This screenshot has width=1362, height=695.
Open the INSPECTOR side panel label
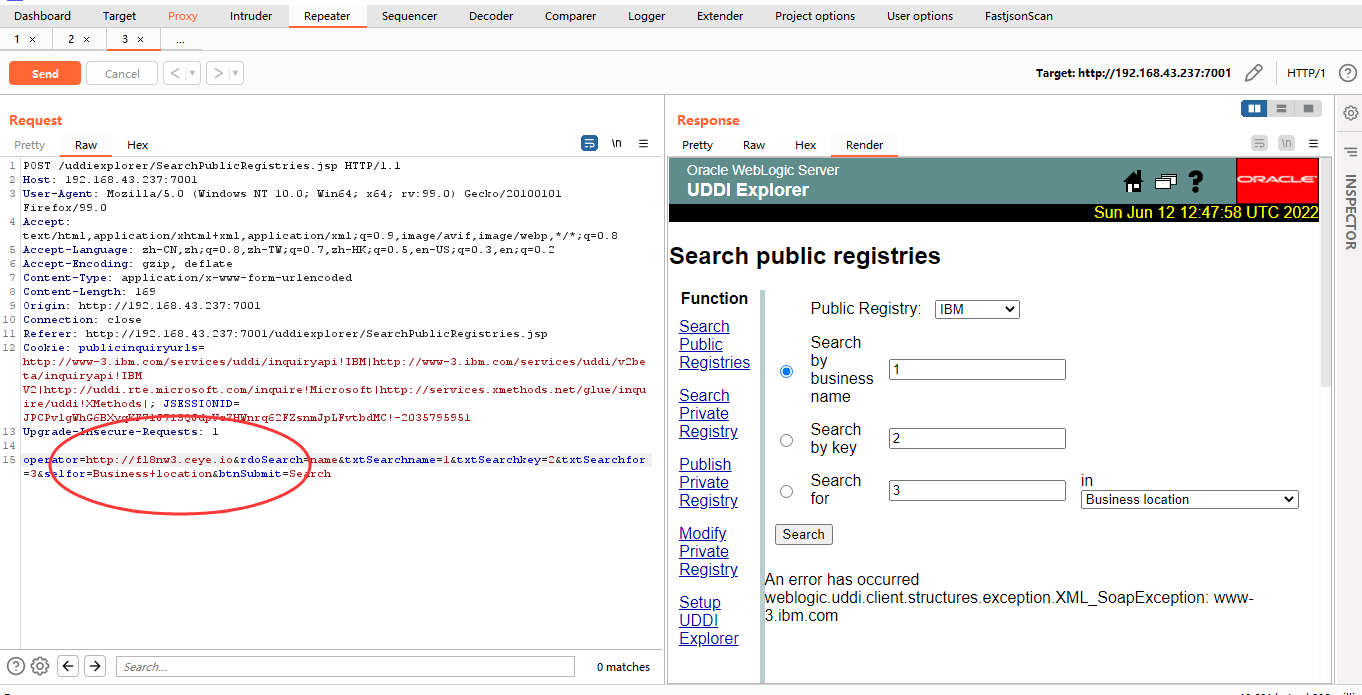[x=1350, y=212]
